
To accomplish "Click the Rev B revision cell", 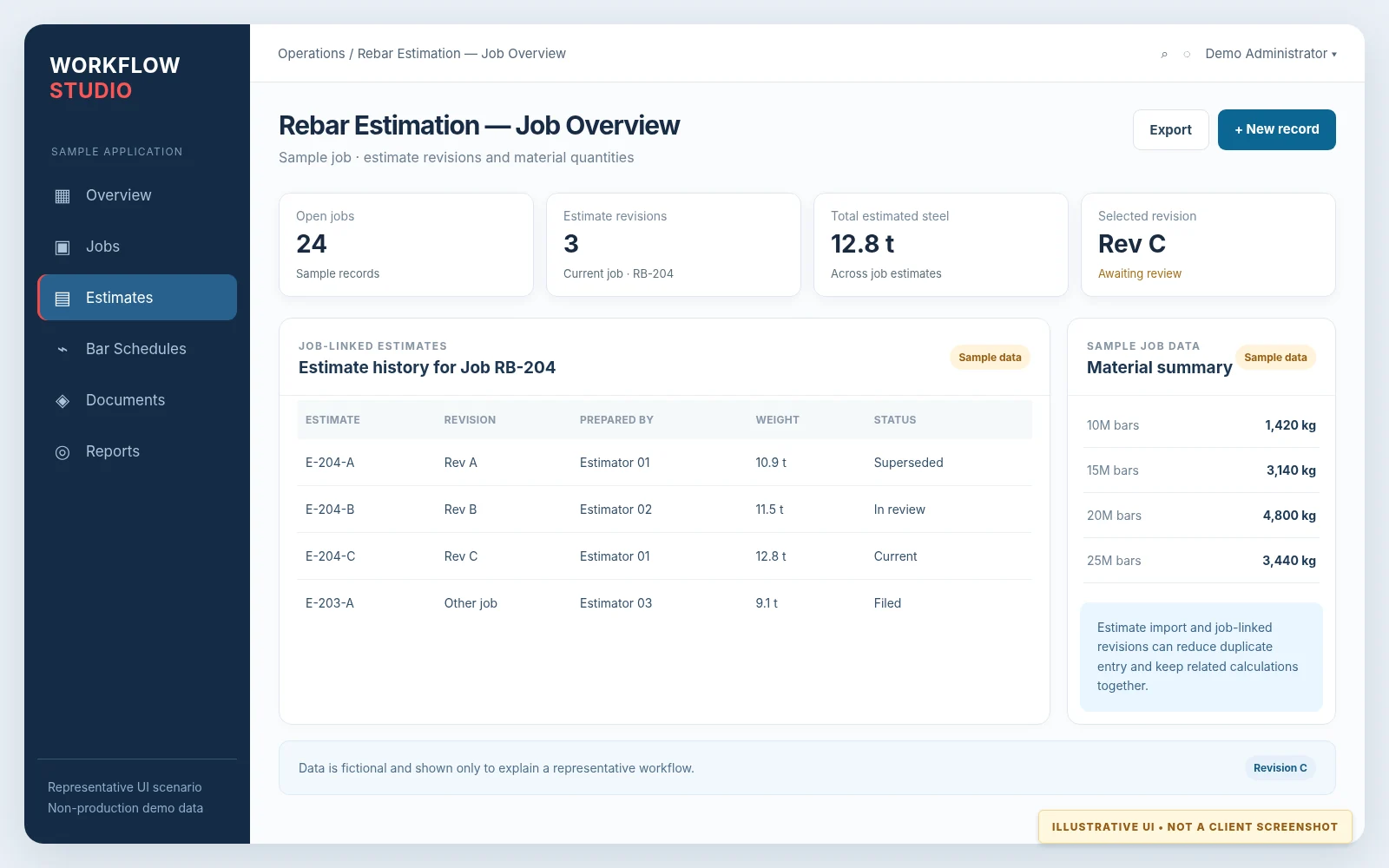I will [x=460, y=510].
